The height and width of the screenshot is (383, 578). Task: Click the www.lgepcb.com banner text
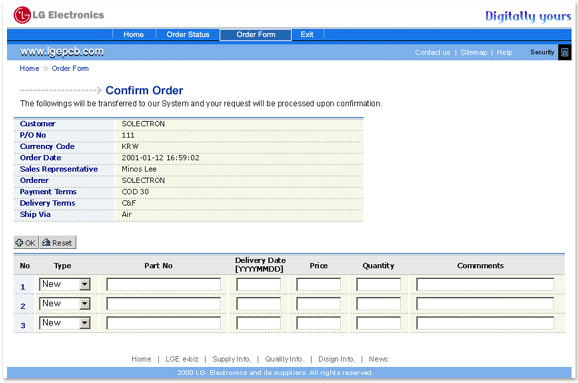62,52
